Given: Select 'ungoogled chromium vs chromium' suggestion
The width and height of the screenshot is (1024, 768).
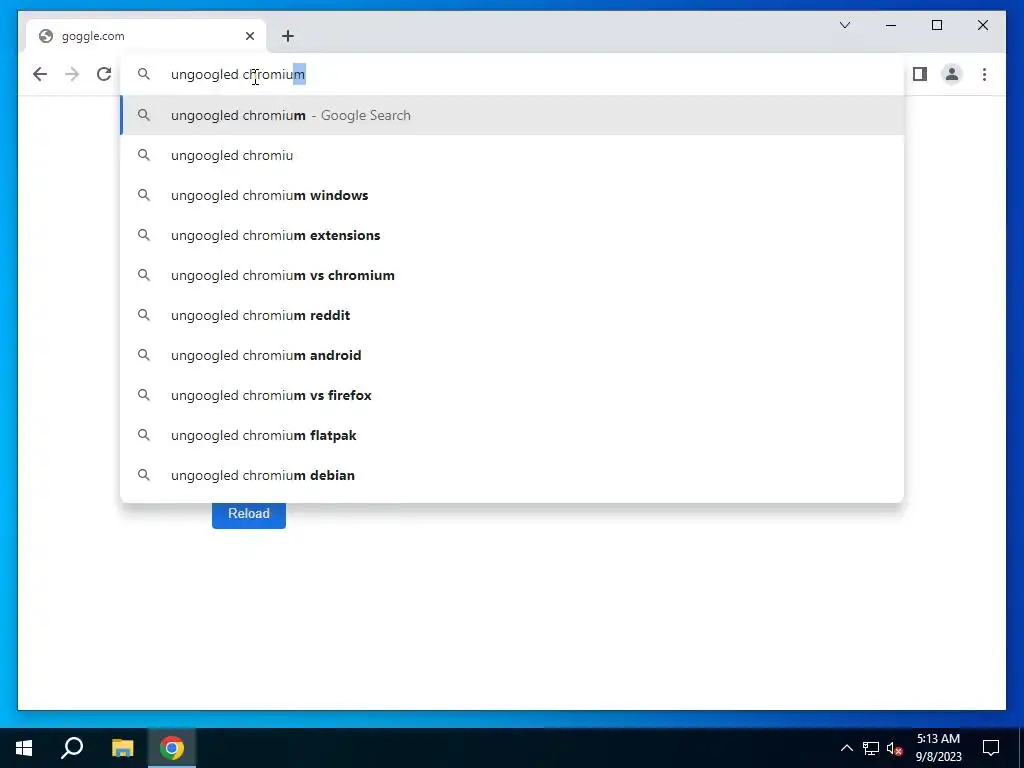Looking at the screenshot, I should pyautogui.click(x=513, y=275).
